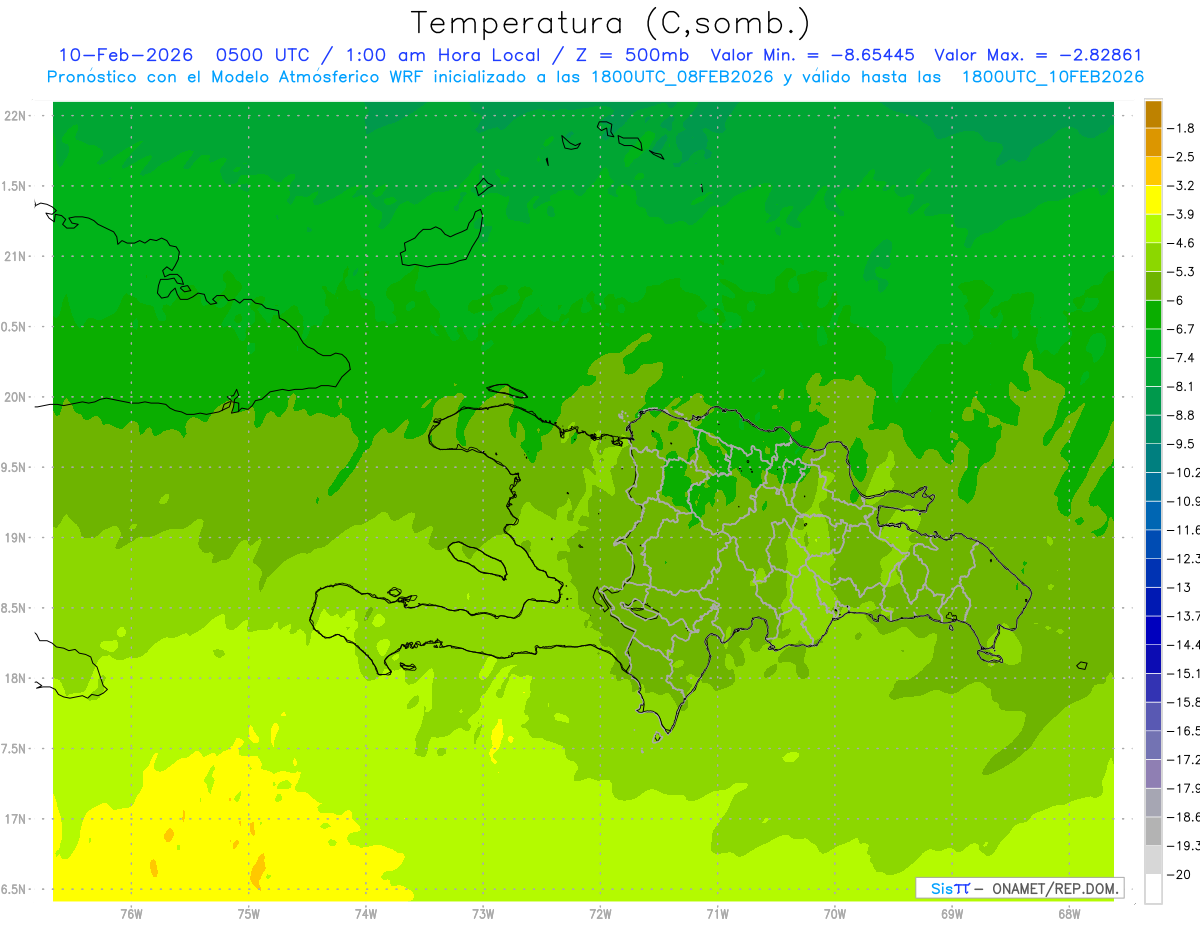This screenshot has width=1200, height=927.
Task: Click the -6.7 colorbar label
Action: [x=1180, y=329]
